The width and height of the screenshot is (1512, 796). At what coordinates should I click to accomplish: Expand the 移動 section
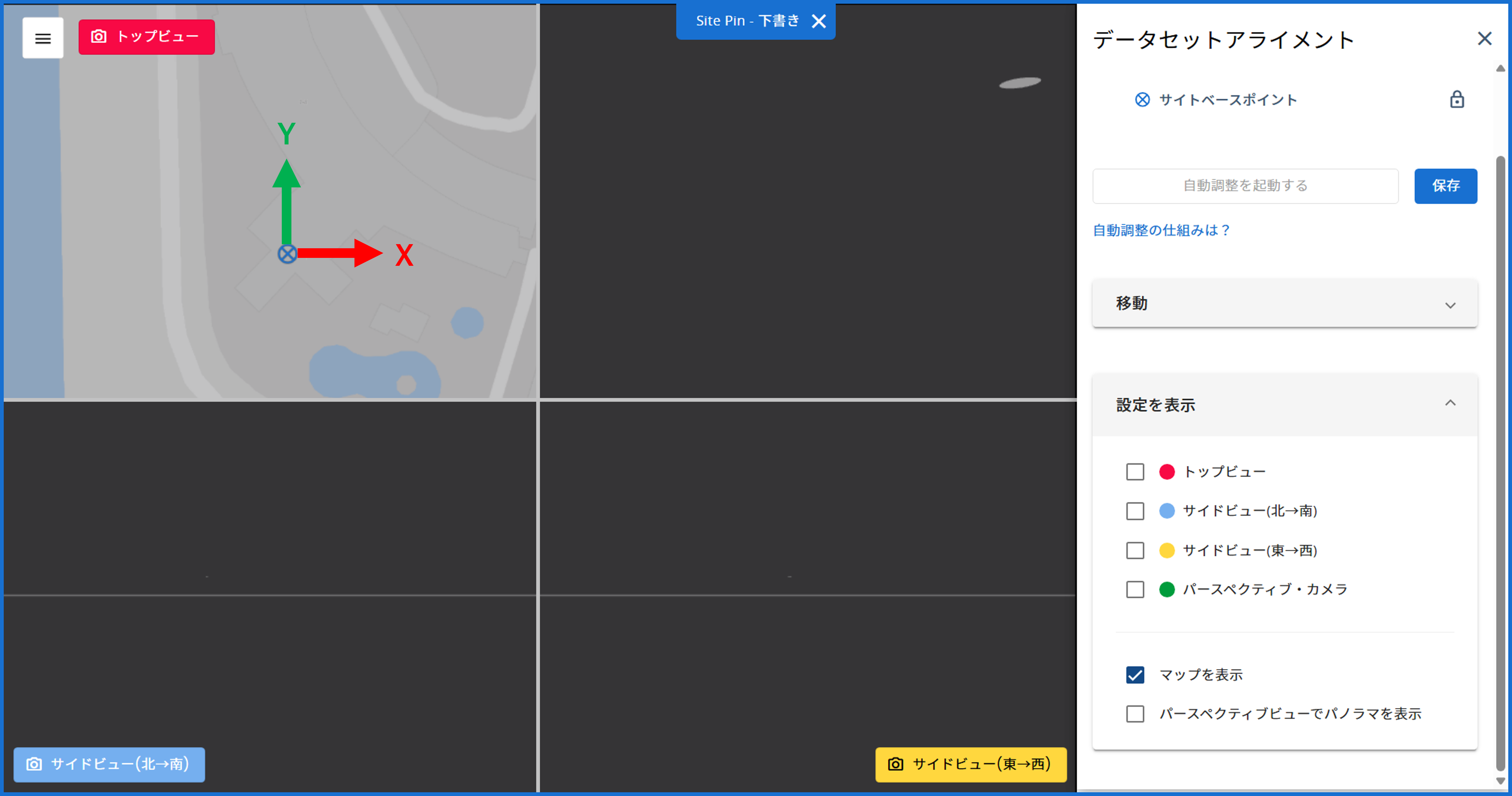click(x=1284, y=304)
